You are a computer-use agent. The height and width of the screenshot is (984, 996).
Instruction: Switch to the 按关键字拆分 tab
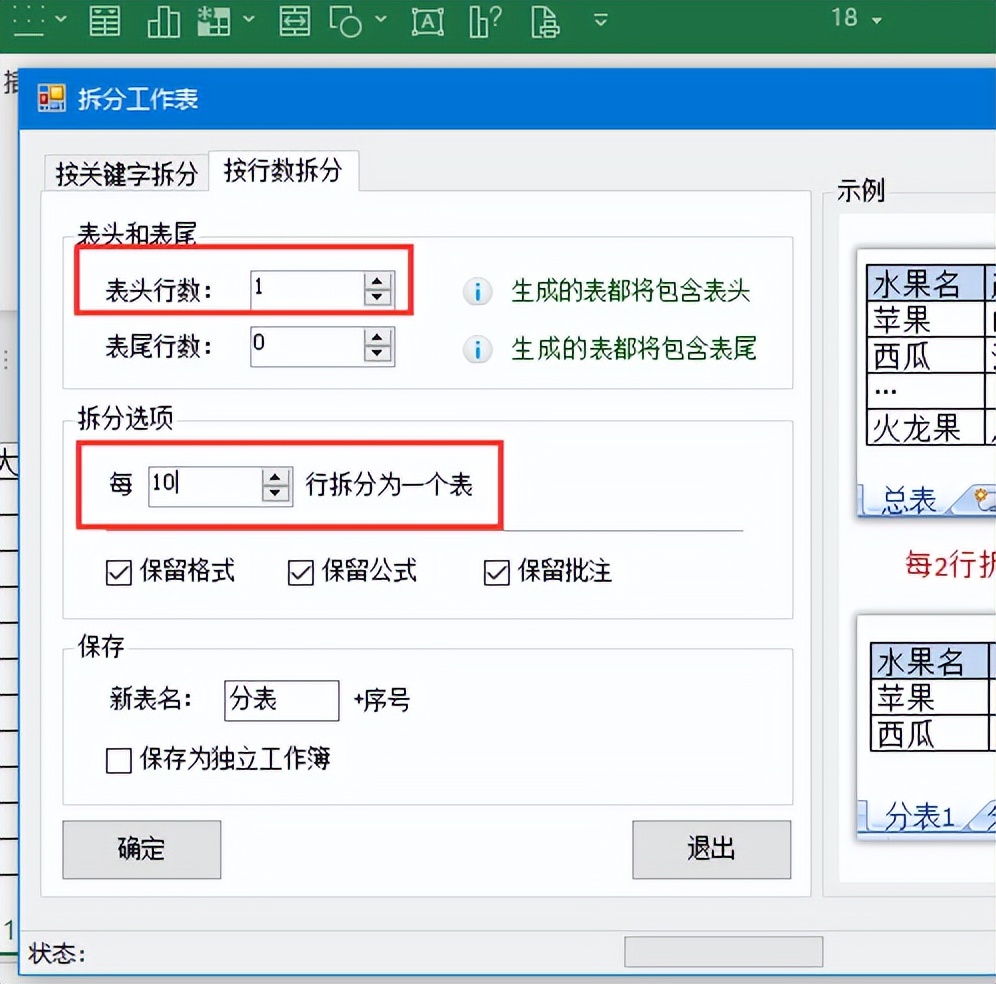[124, 171]
